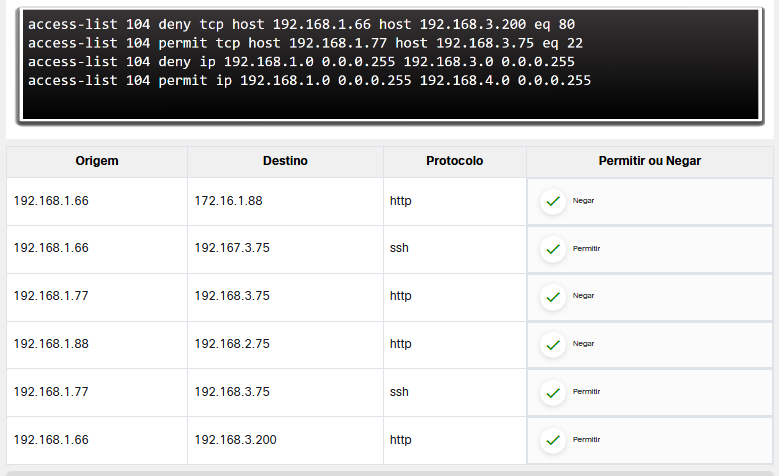Click the Permitir answer in the 192.168.3.200 row
This screenshot has height=476, width=779.
pyautogui.click(x=586, y=440)
